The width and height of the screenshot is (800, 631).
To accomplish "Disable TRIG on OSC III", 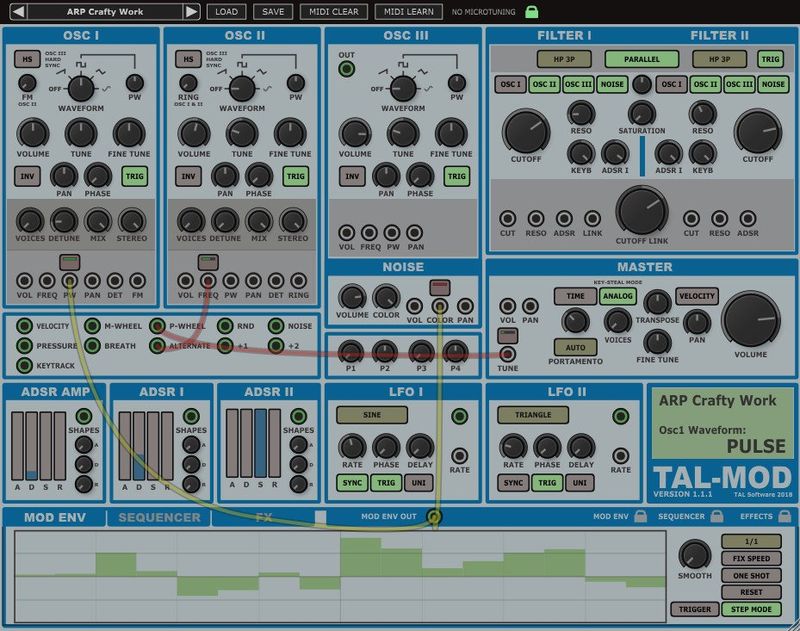I will click(x=459, y=175).
